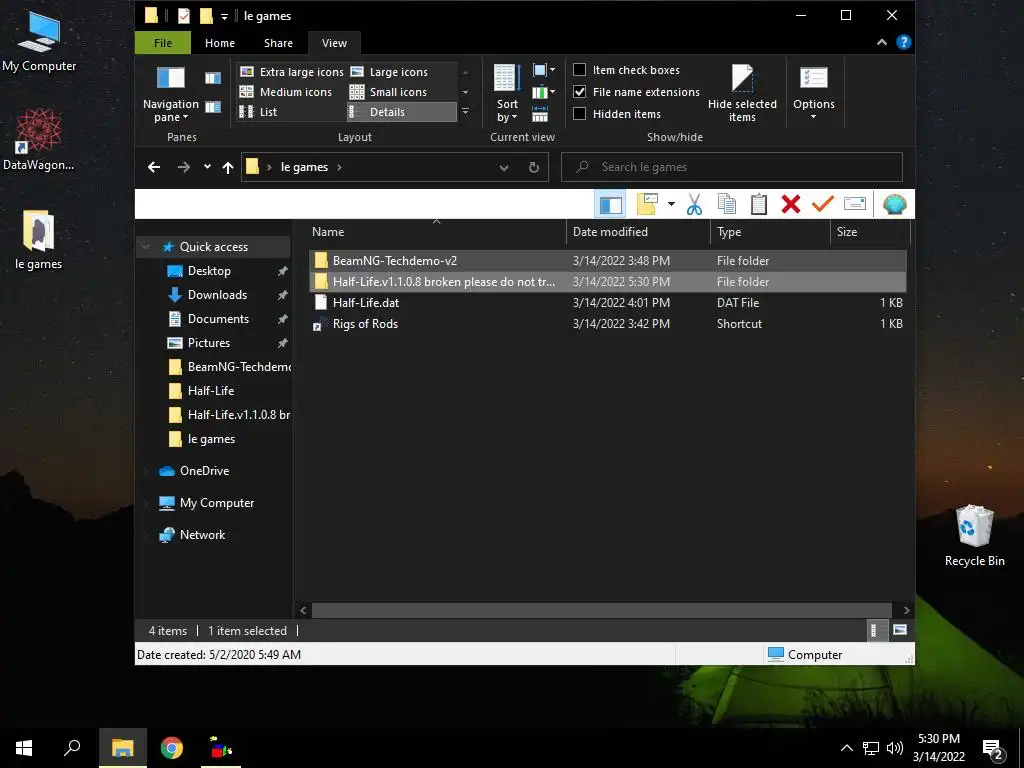
Task: Click the Cut scissors icon
Action: [694, 204]
